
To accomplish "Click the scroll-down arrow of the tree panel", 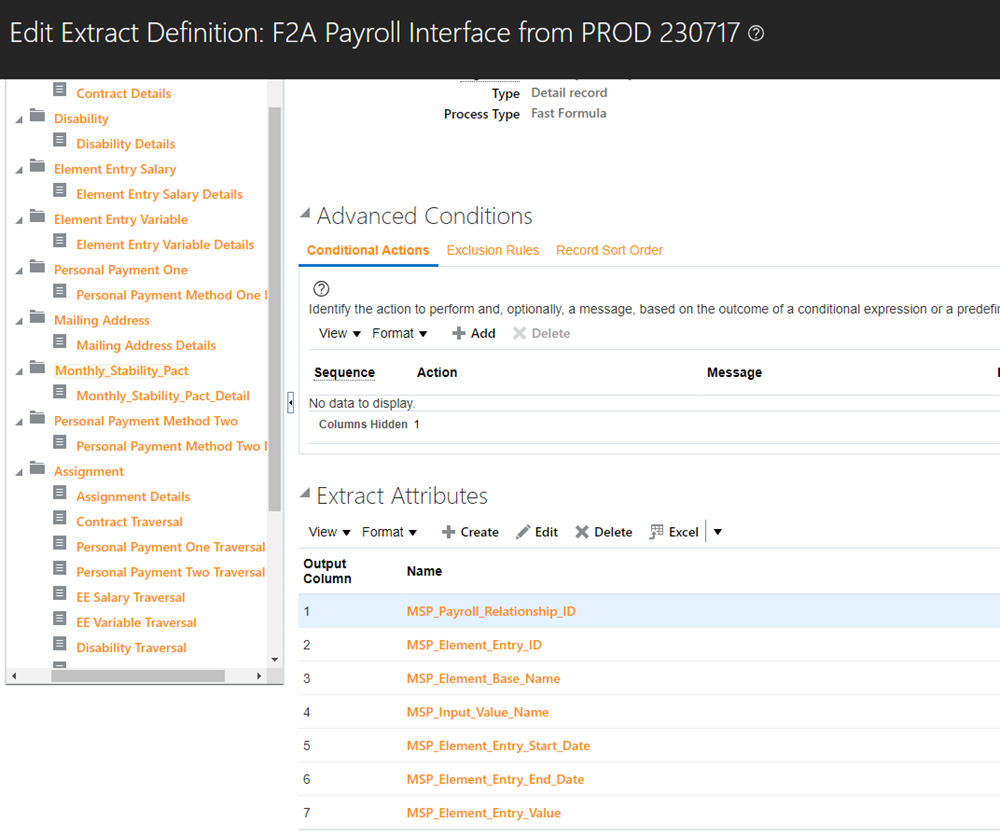I will pyautogui.click(x=275, y=659).
